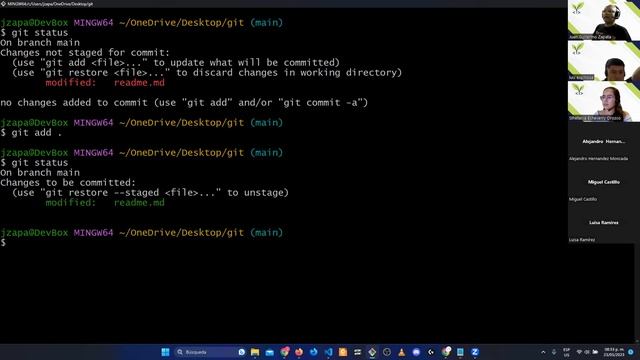This screenshot has height=360, width=640.
Task: Click the green 'modified: readme.md' line
Action: pyautogui.click(x=105, y=202)
